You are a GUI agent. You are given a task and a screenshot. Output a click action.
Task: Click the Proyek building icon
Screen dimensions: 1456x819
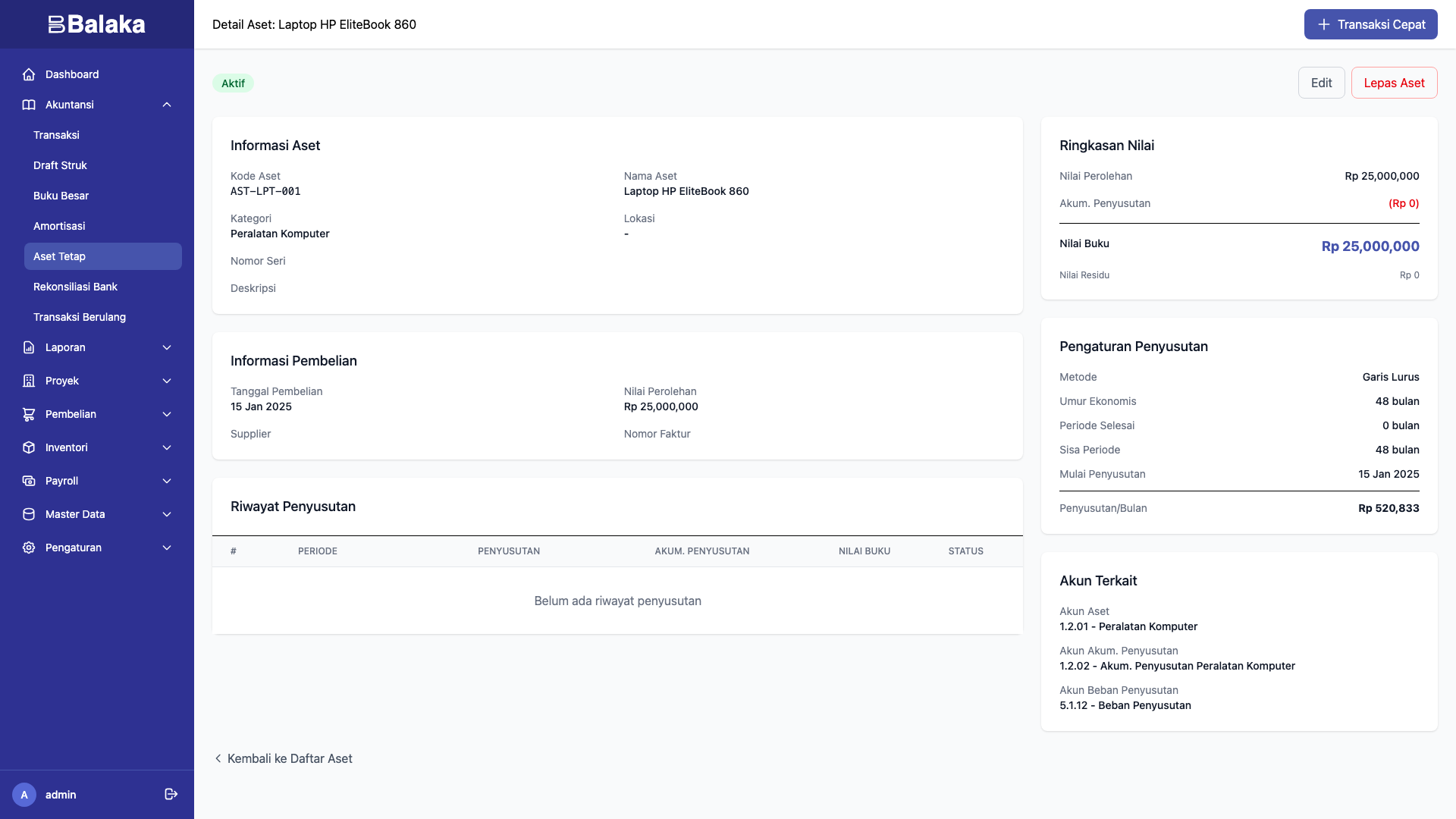pyautogui.click(x=29, y=381)
